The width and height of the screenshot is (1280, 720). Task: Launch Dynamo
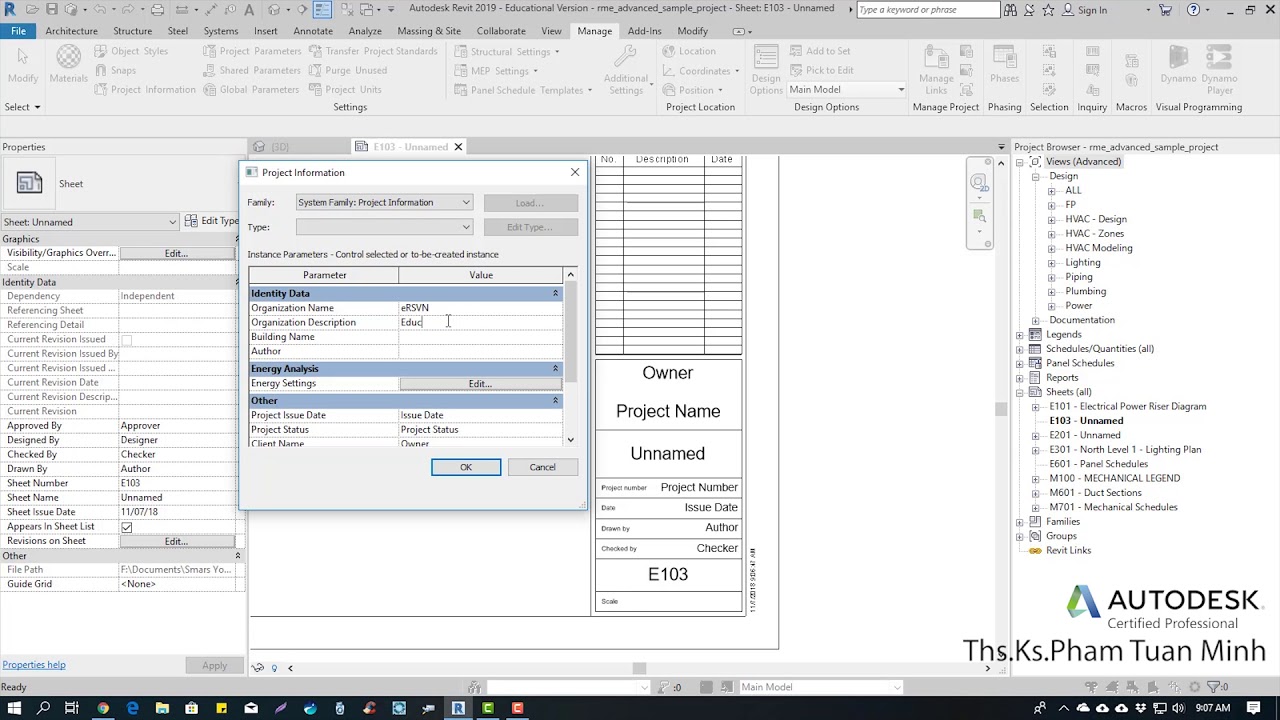tap(1178, 65)
